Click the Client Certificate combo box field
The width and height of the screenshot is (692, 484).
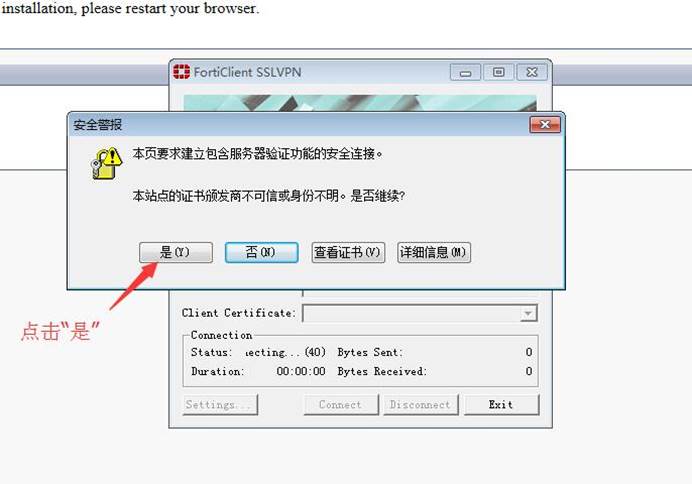(x=420, y=314)
